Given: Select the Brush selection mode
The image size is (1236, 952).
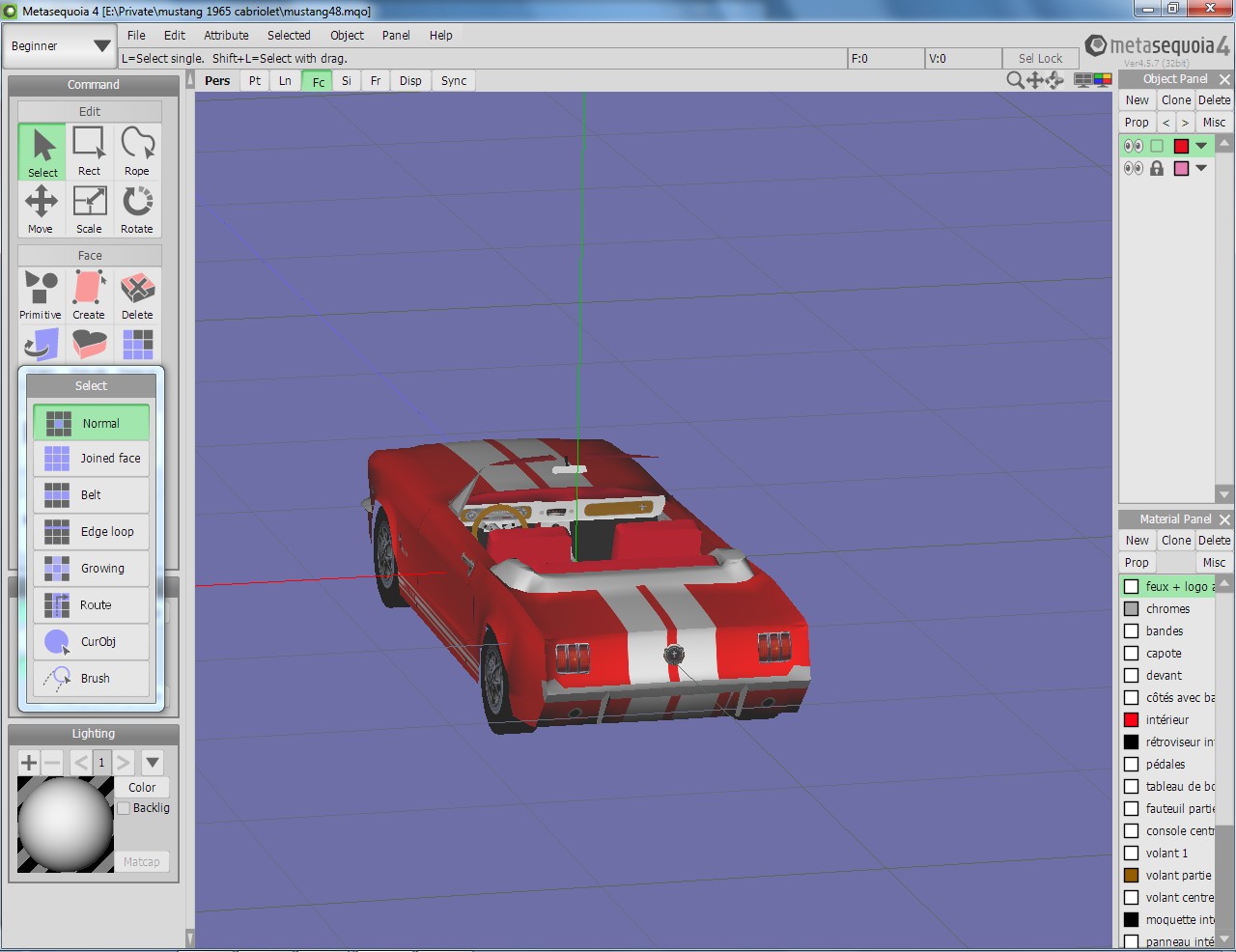Looking at the screenshot, I should tap(92, 678).
